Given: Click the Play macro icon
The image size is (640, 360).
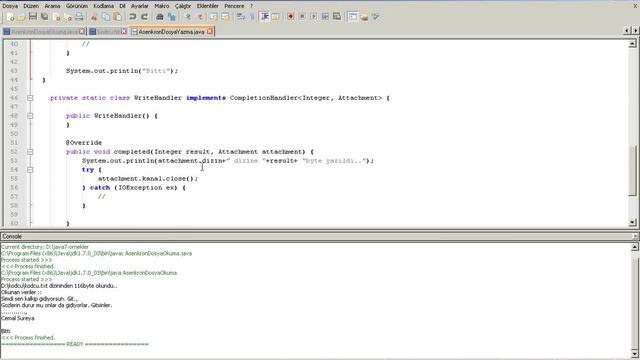Looking at the screenshot, I should tap(313, 17).
